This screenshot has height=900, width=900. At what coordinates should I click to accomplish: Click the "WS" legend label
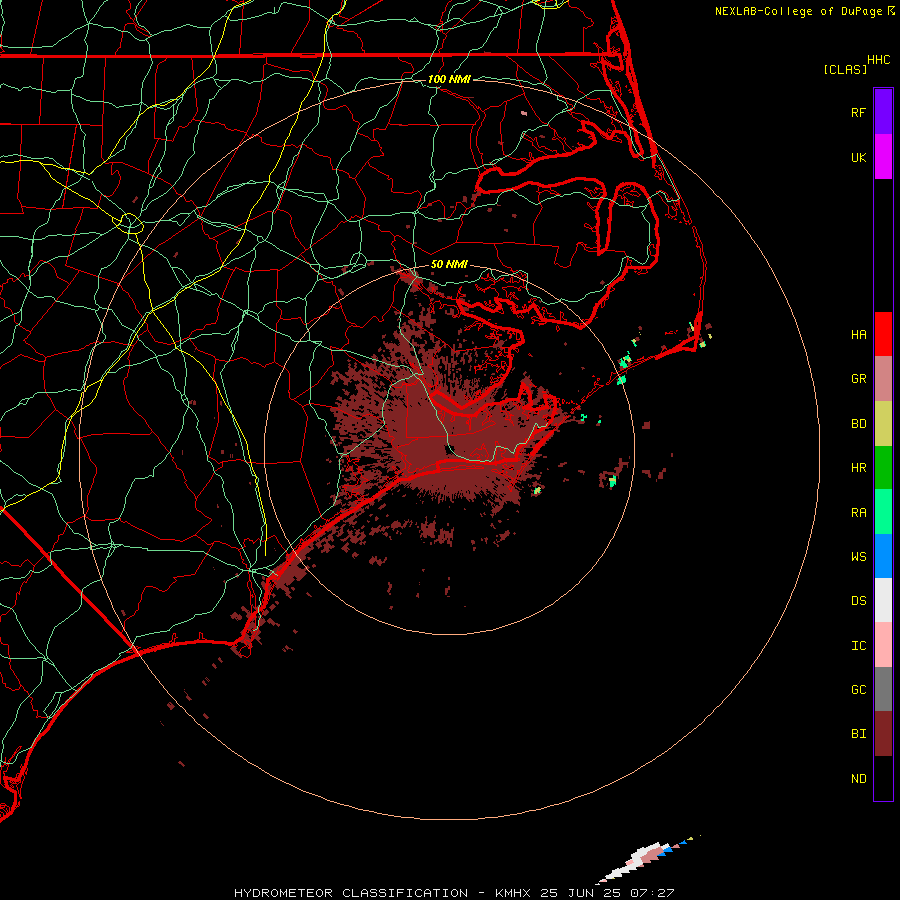click(858, 556)
